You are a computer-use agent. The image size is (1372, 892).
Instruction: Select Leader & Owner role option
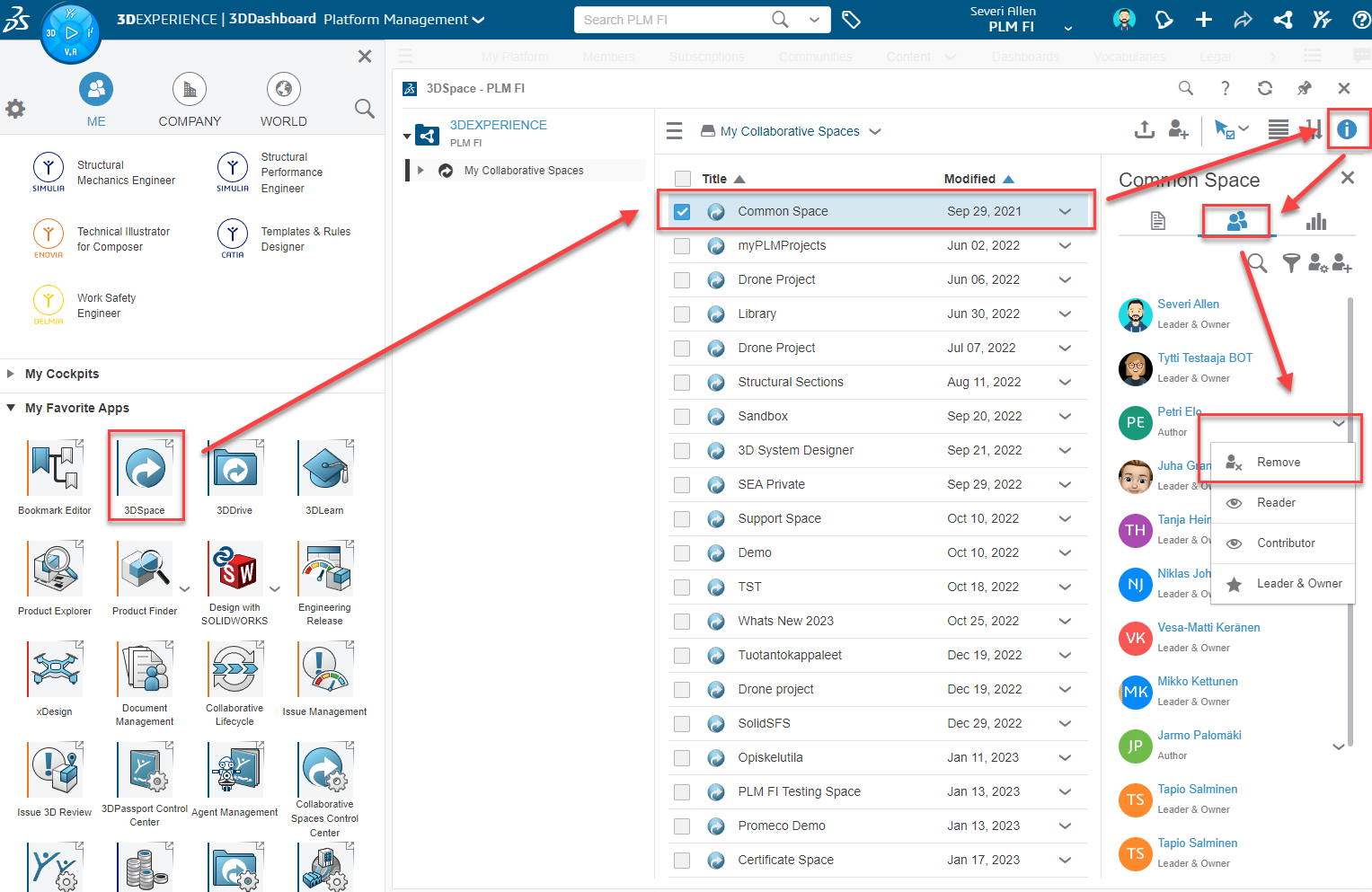pos(1282,584)
